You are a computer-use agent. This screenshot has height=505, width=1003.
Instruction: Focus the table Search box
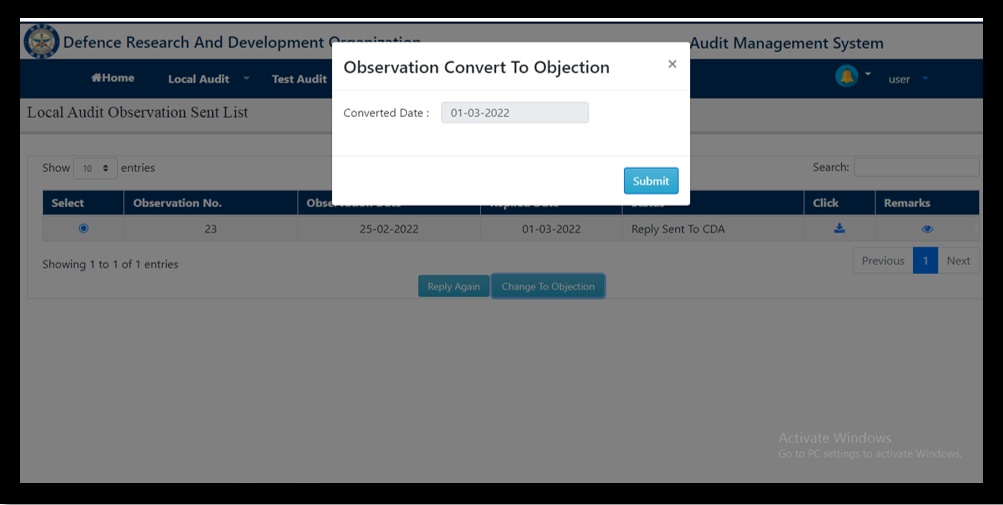915,167
